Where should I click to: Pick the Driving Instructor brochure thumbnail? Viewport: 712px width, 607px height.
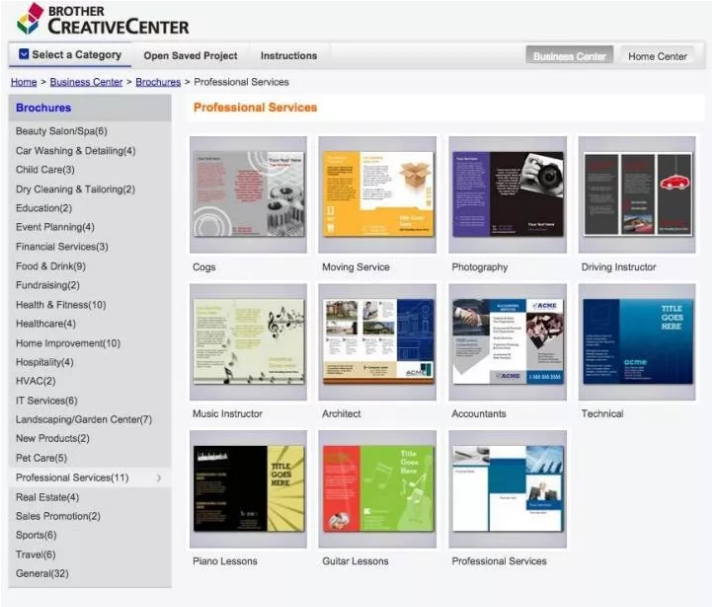[x=637, y=194]
